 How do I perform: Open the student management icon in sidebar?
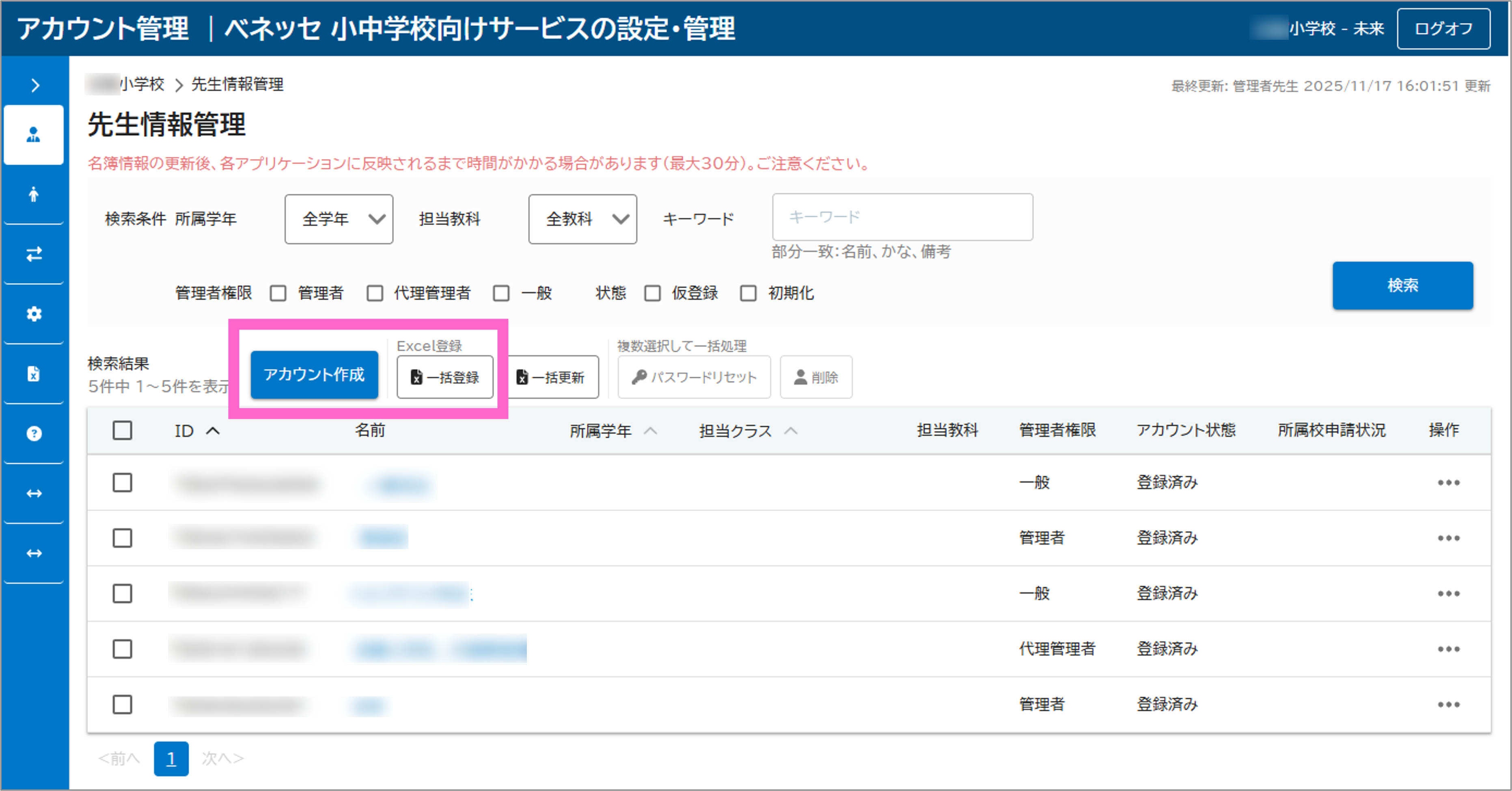point(33,194)
